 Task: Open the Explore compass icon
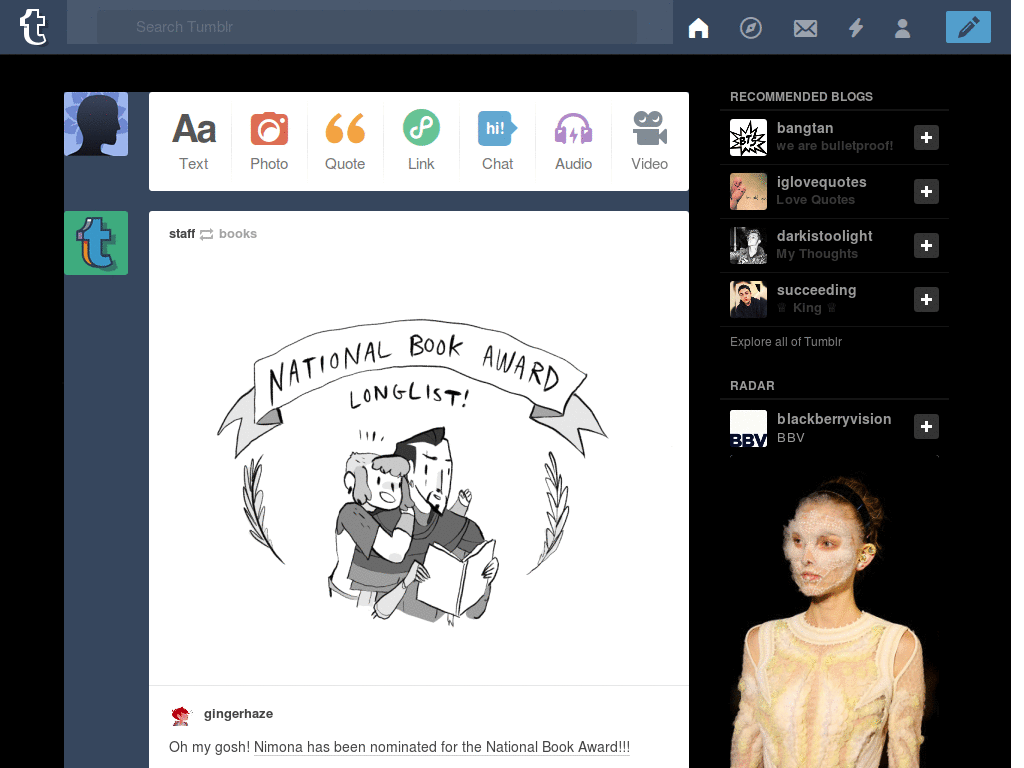click(750, 28)
